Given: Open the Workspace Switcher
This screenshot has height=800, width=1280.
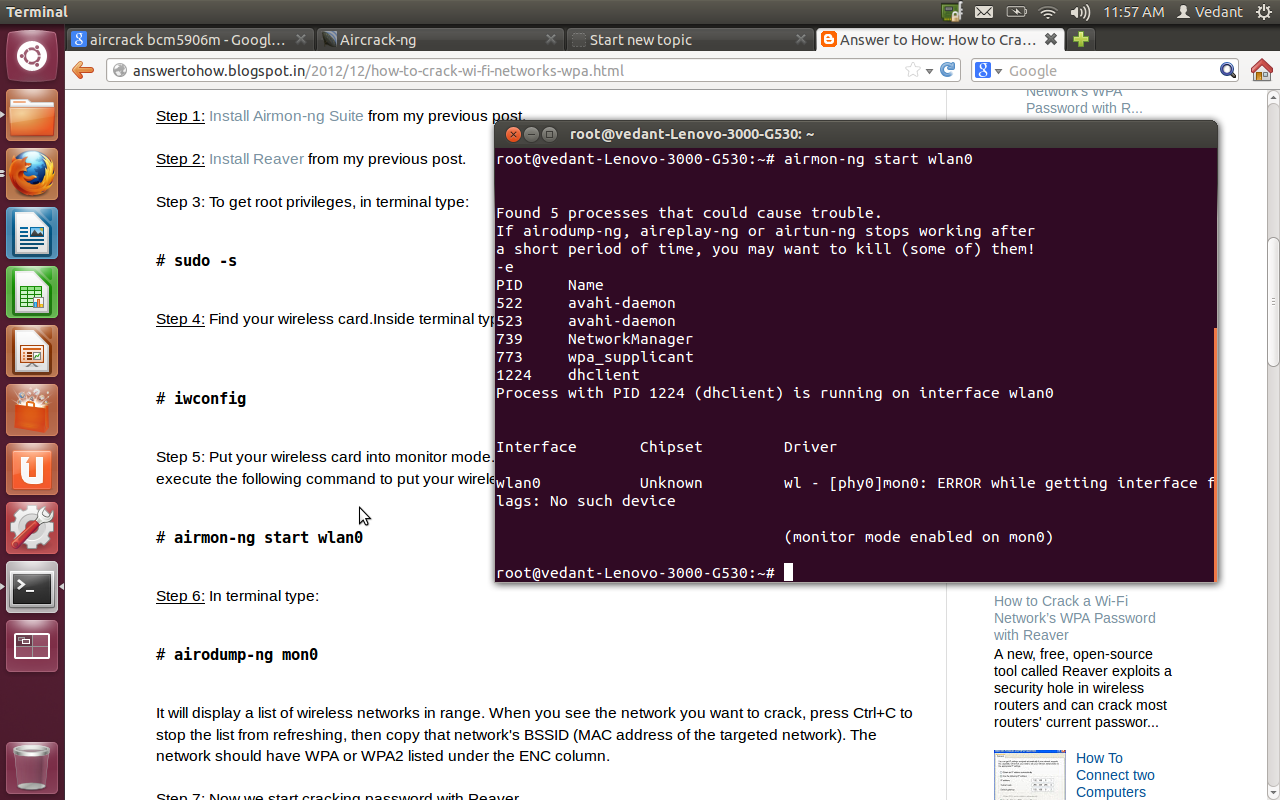Looking at the screenshot, I should pos(32,645).
